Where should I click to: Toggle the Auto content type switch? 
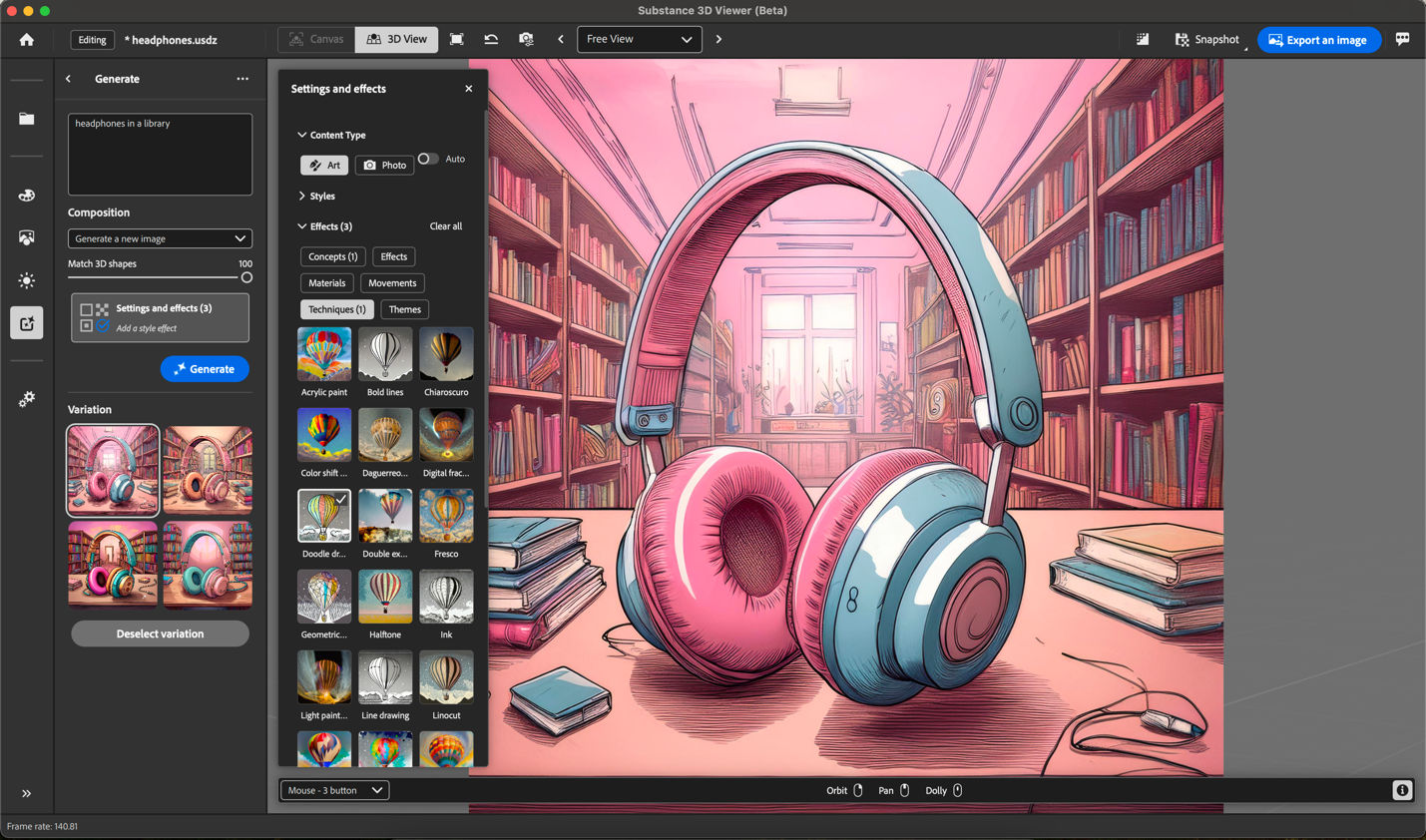tap(427, 159)
